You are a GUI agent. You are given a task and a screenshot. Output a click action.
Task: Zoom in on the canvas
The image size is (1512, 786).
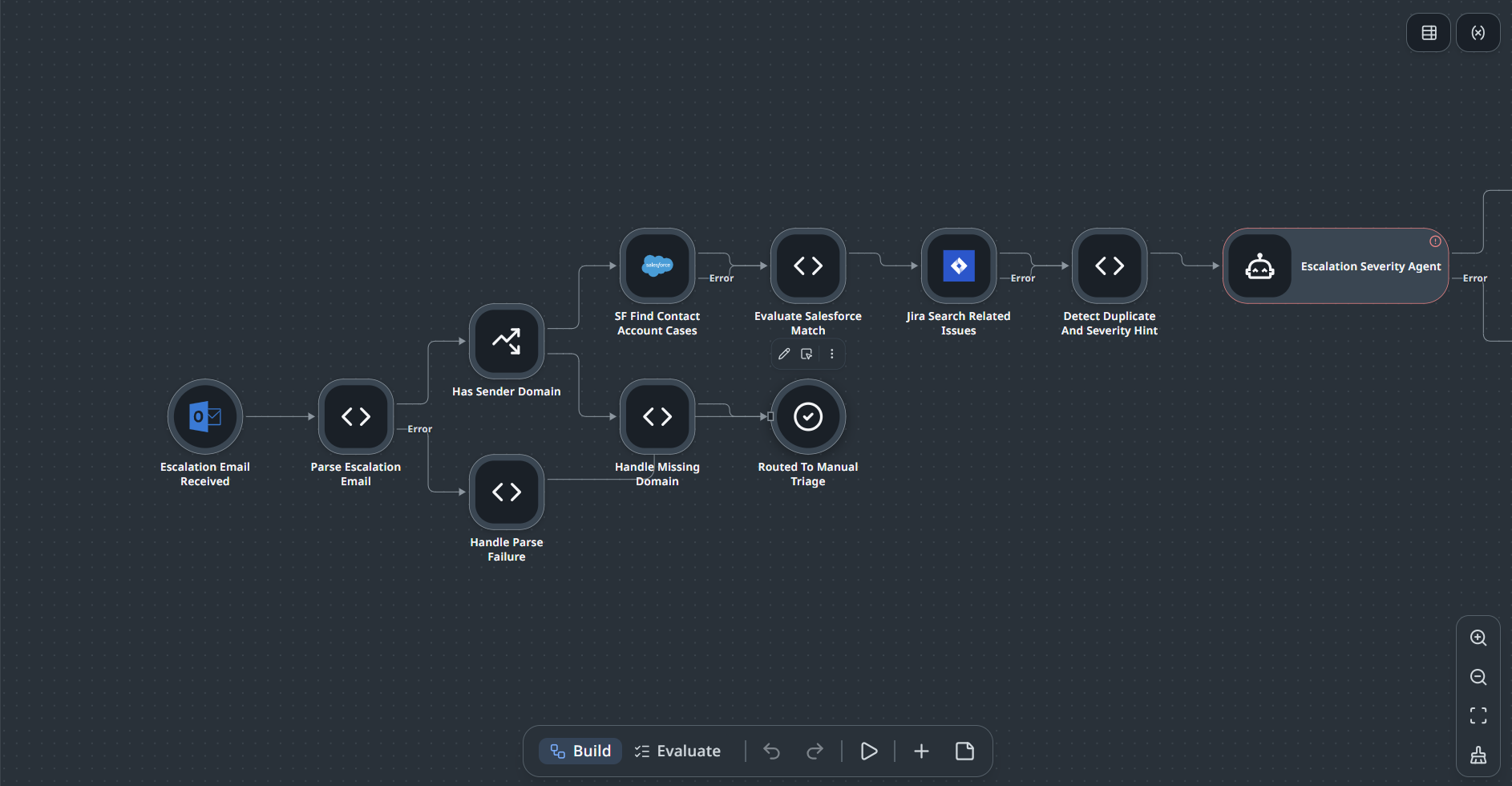(x=1478, y=638)
